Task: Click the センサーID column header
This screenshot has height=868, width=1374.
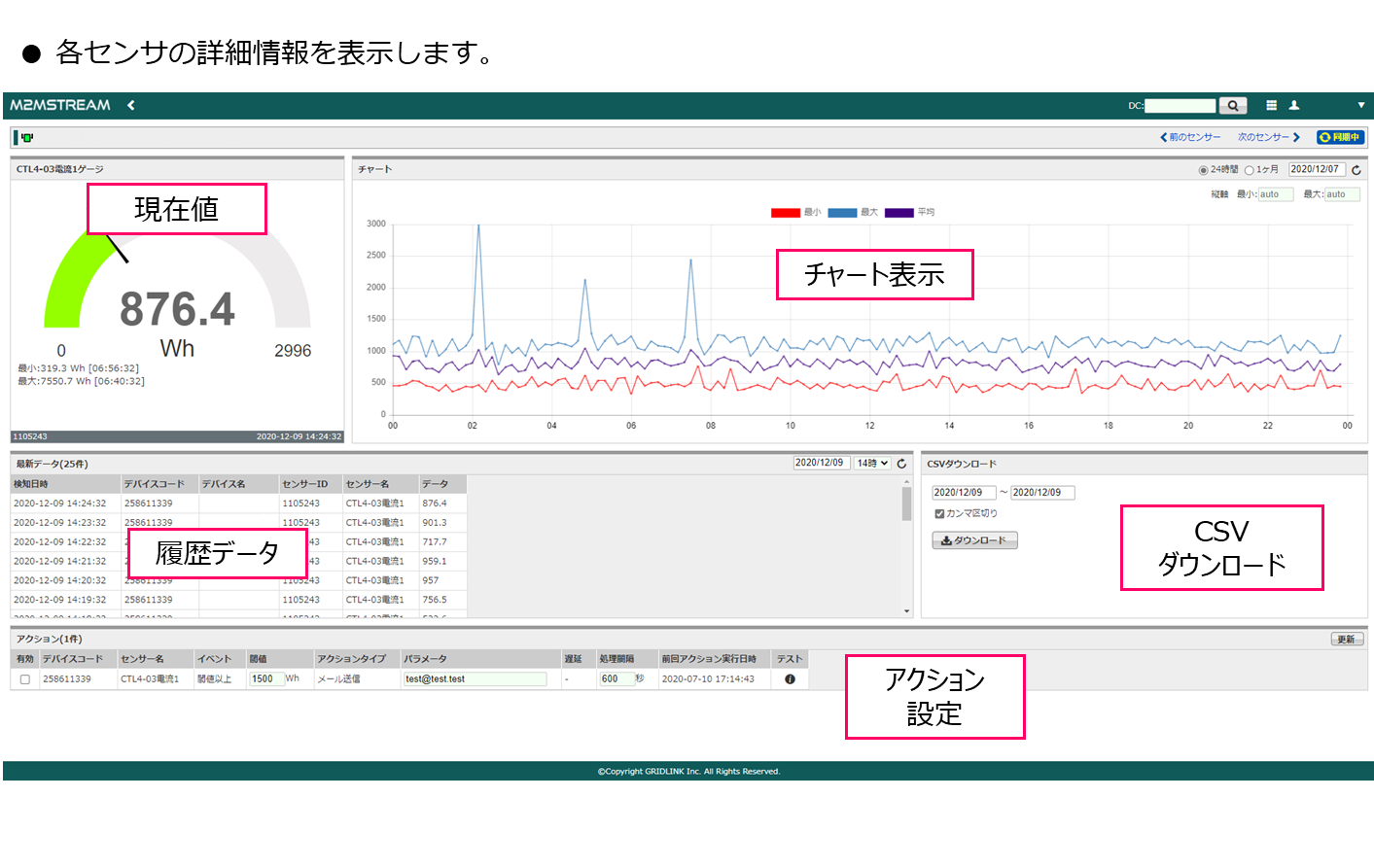Action: click(311, 484)
